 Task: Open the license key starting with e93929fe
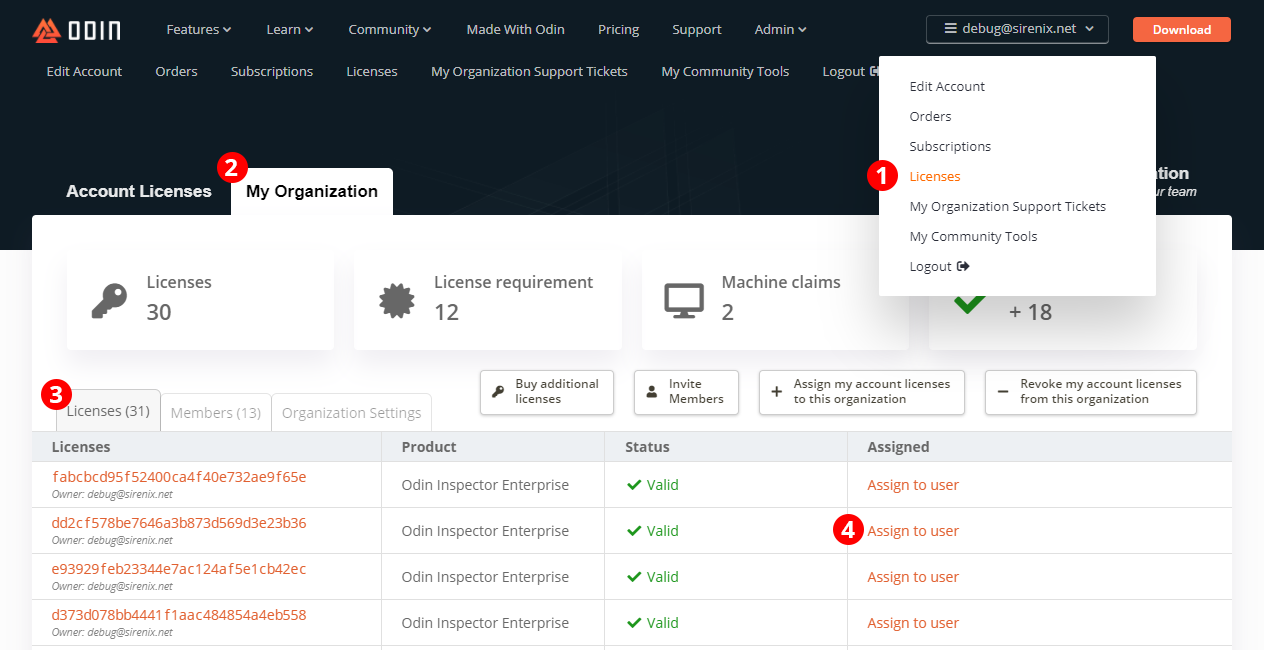[x=179, y=569]
